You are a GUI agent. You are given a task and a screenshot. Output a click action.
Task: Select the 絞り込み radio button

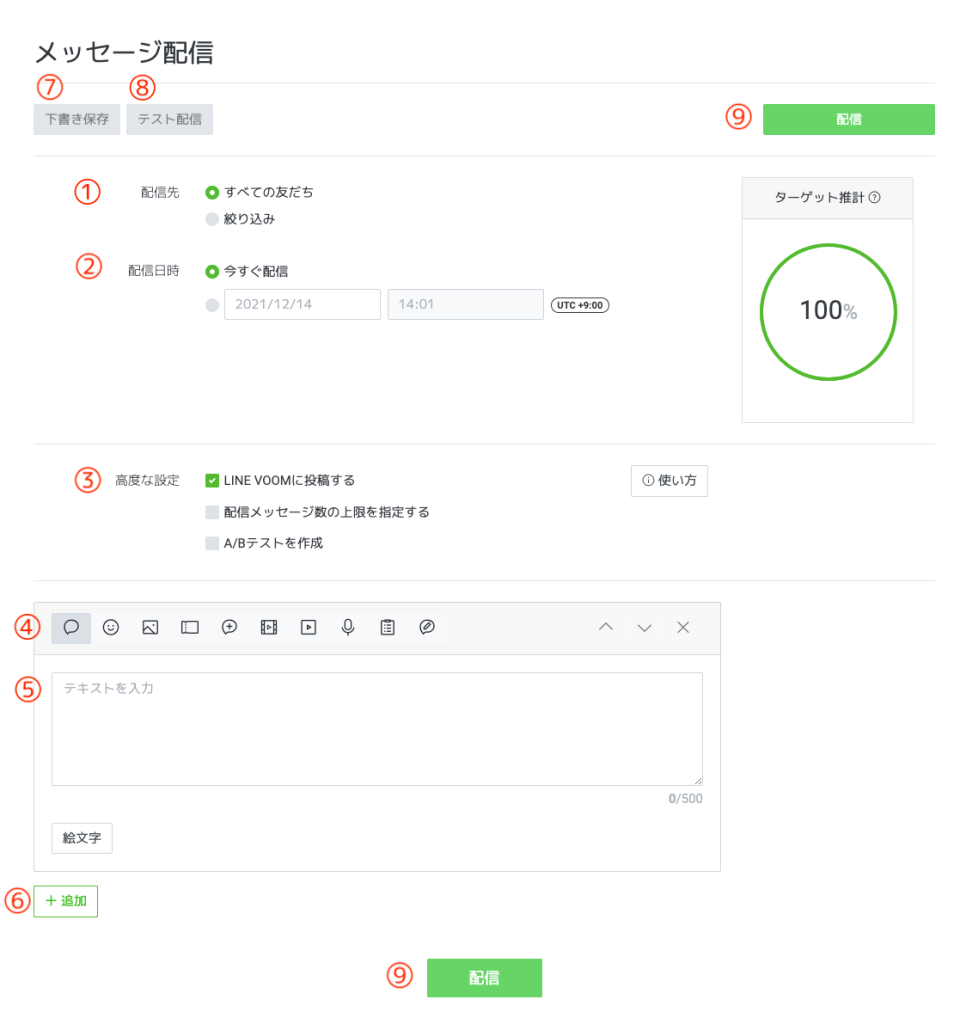(x=212, y=219)
